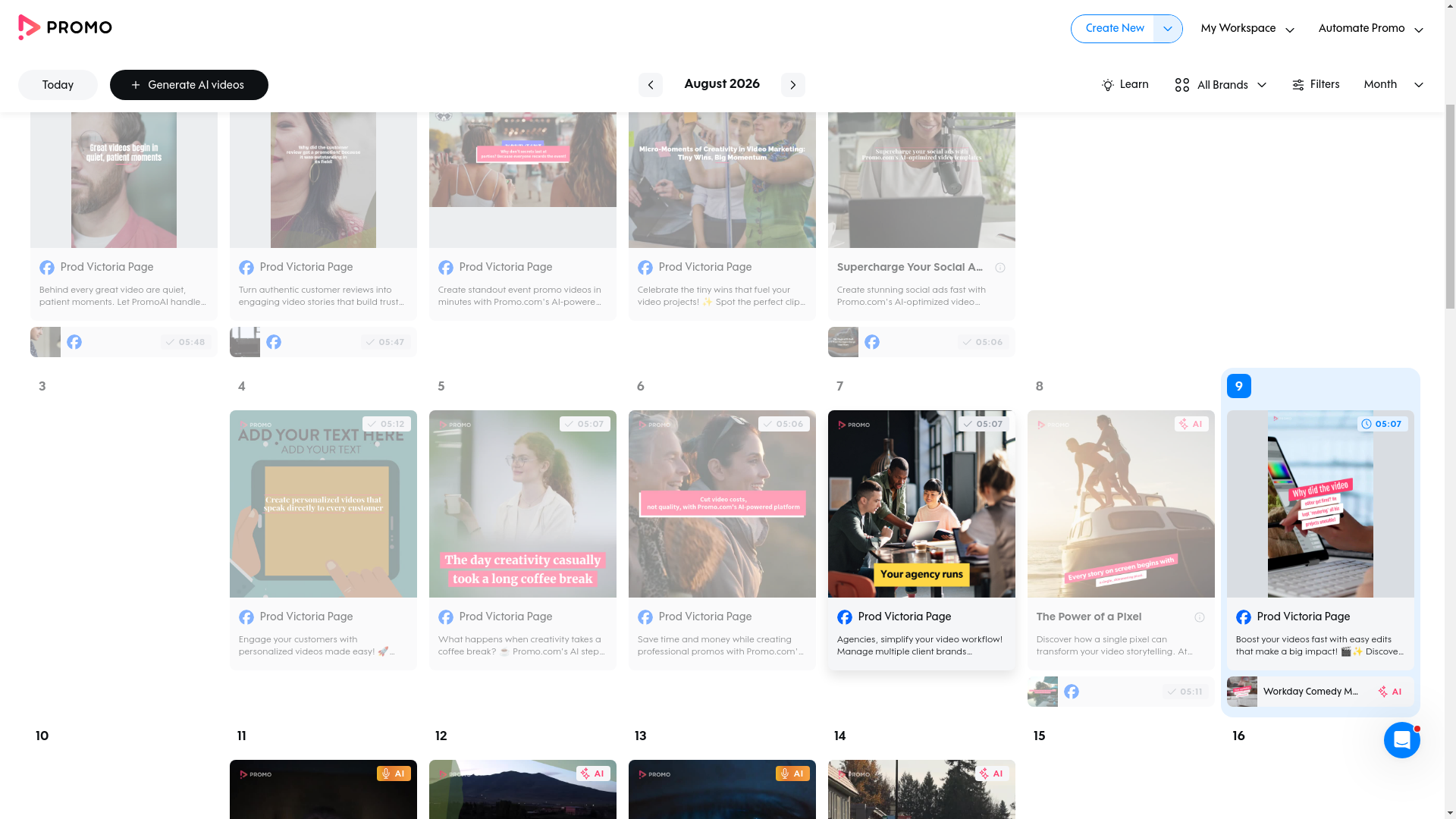1456x819 pixels.
Task: Click the Promo logo
Action: coord(65,28)
